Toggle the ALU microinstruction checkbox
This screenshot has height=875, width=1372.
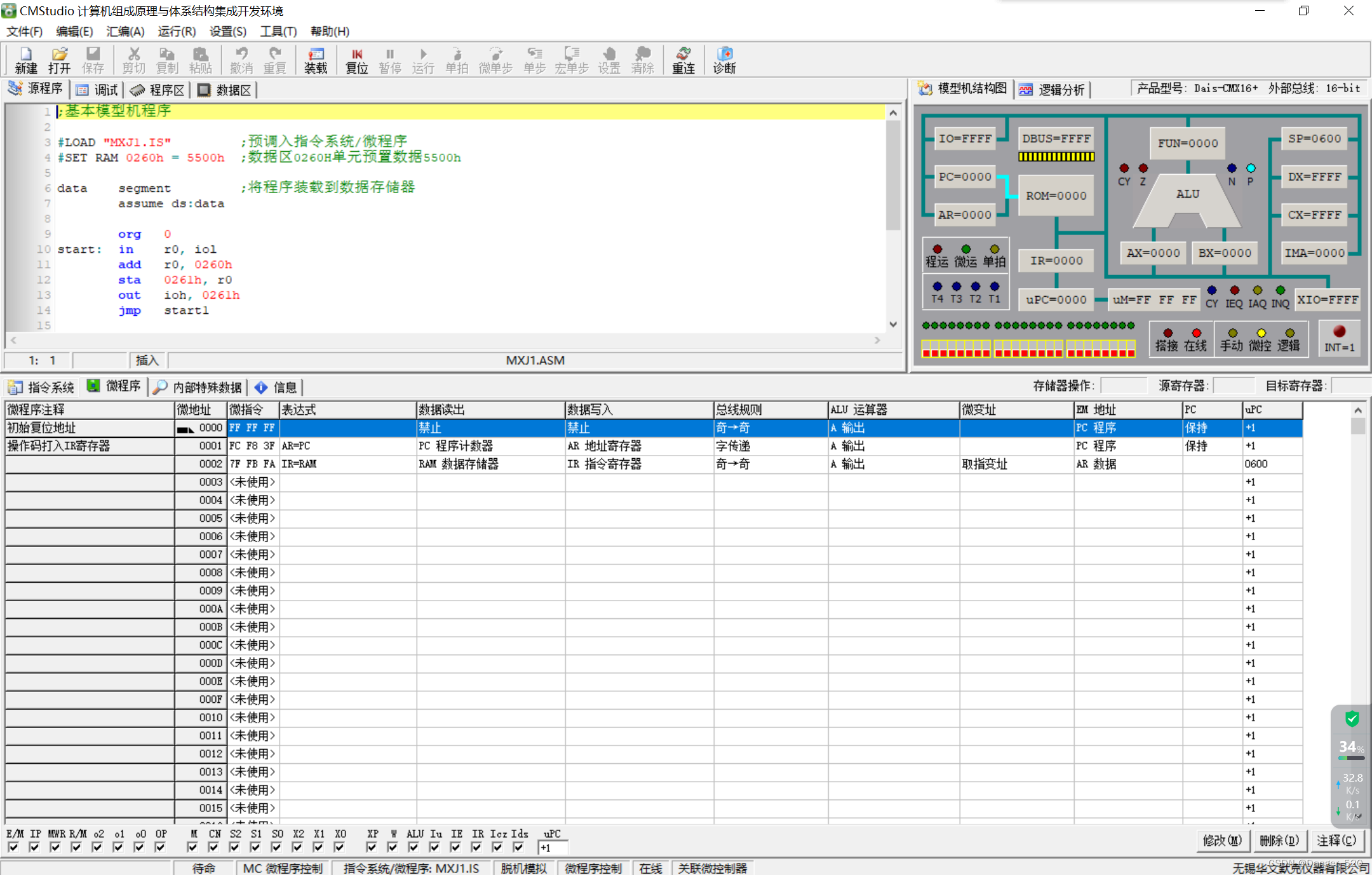[x=414, y=847]
